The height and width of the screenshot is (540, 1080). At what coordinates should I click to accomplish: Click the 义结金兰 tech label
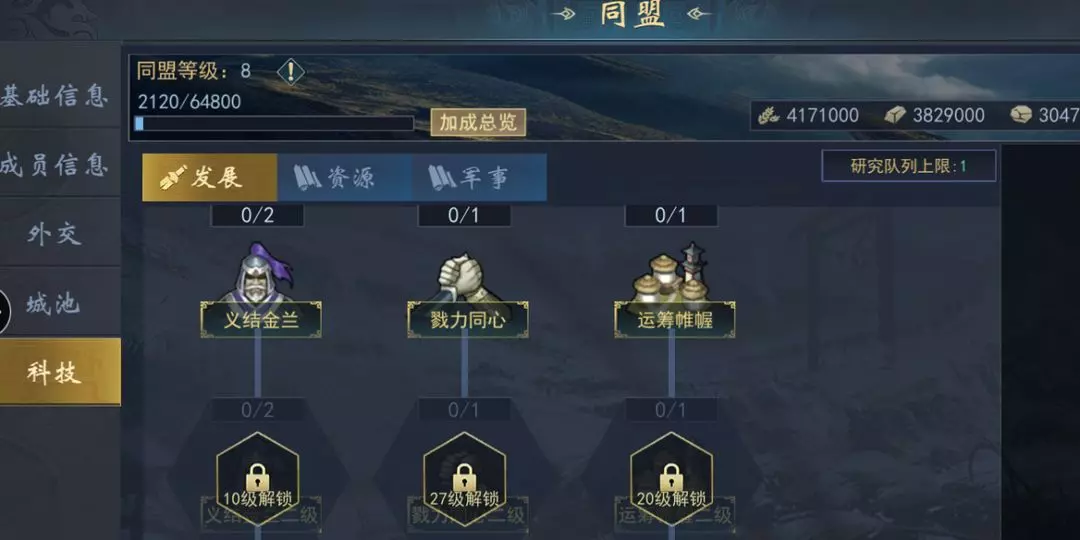[x=261, y=320]
